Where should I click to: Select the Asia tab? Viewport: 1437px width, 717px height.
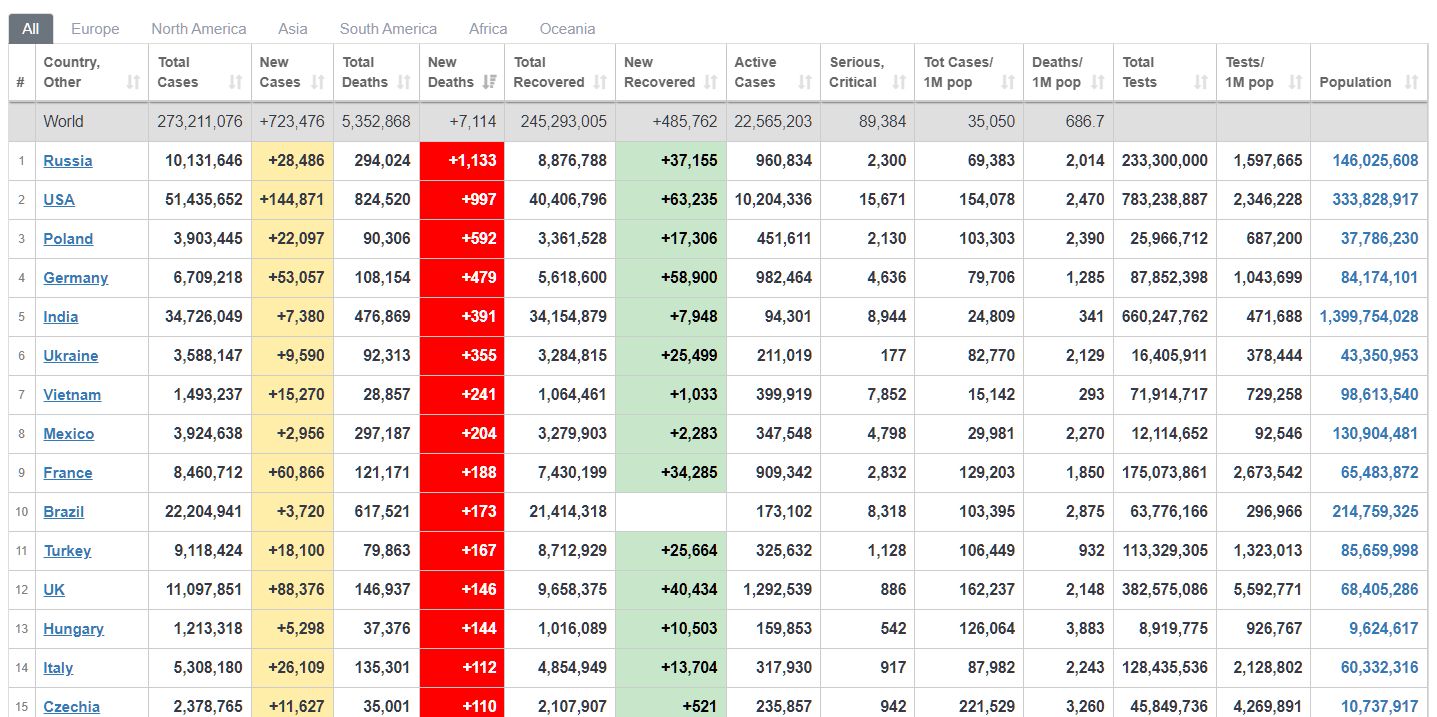click(x=293, y=29)
